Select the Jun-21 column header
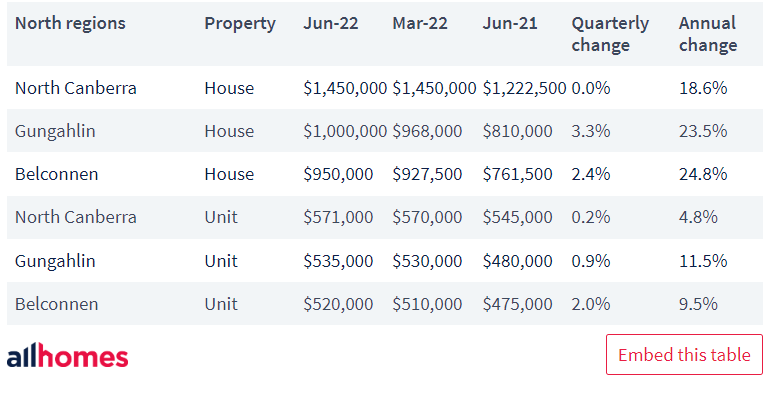This screenshot has height=399, width=772. 510,23
